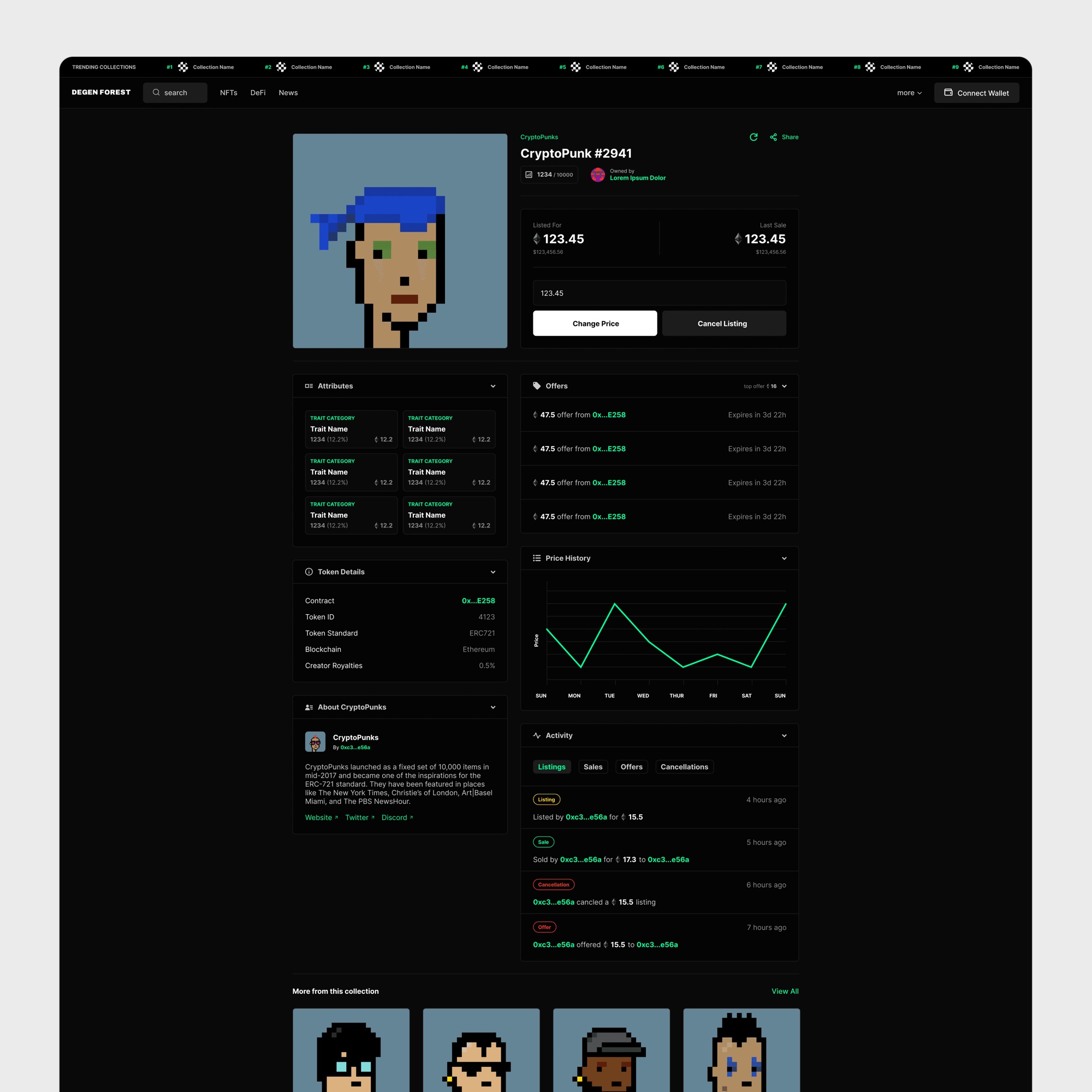Click the Cancel Listing button
This screenshot has width=1092, height=1092.
pyautogui.click(x=724, y=323)
